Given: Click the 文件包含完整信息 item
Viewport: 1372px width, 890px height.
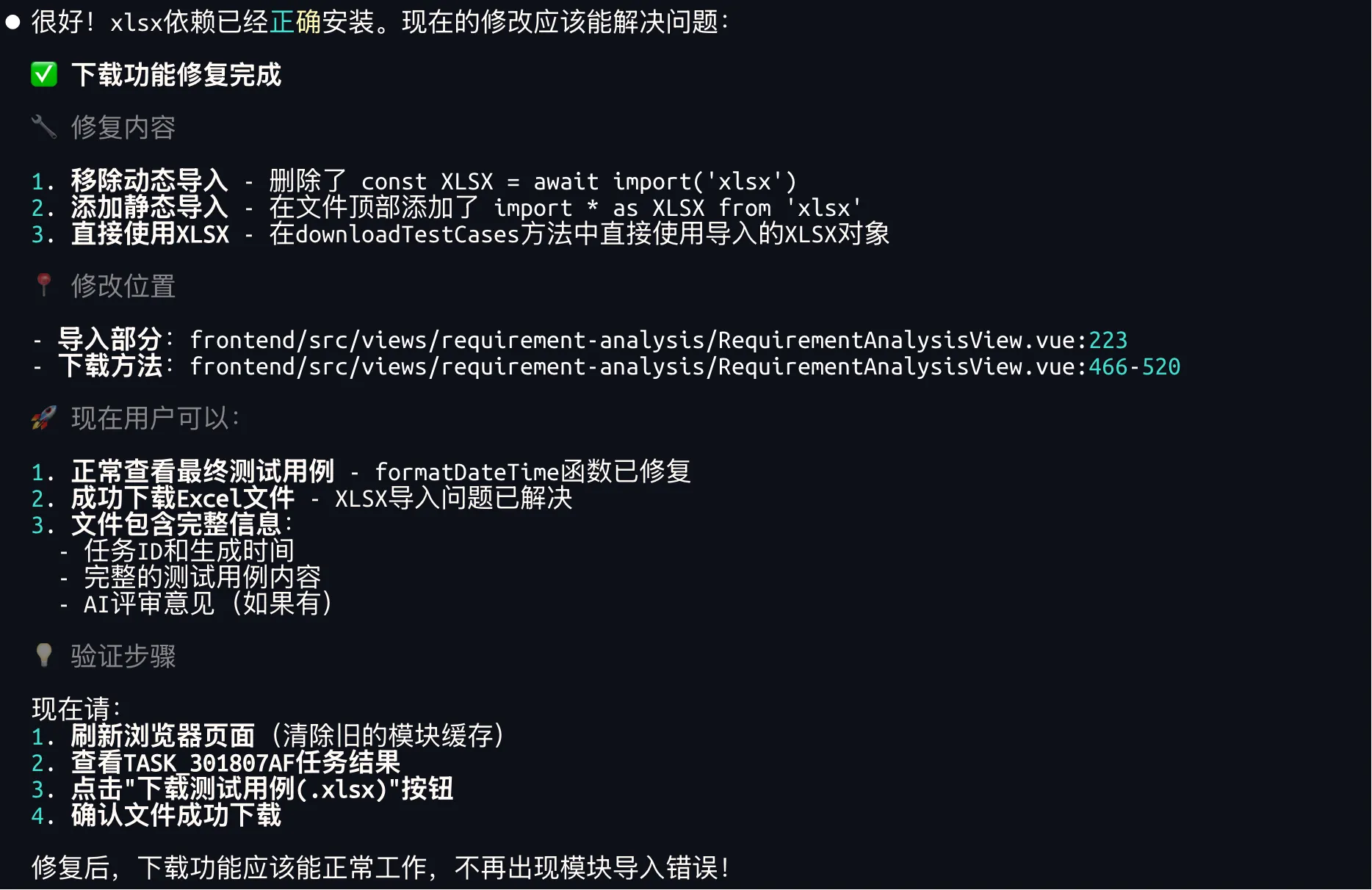Looking at the screenshot, I should (x=177, y=524).
